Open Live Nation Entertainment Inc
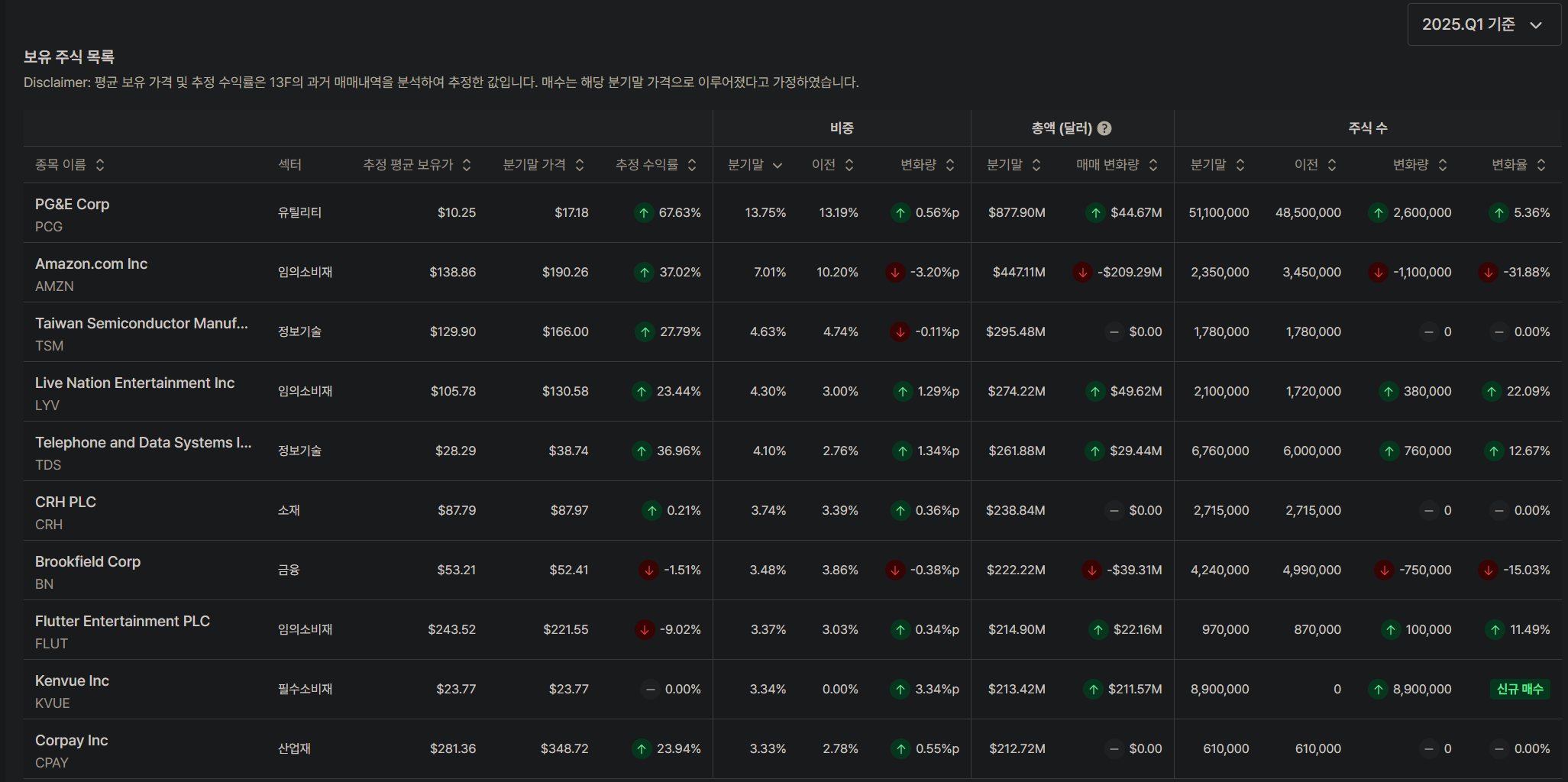Viewport: 1568px width, 782px height. point(135,383)
